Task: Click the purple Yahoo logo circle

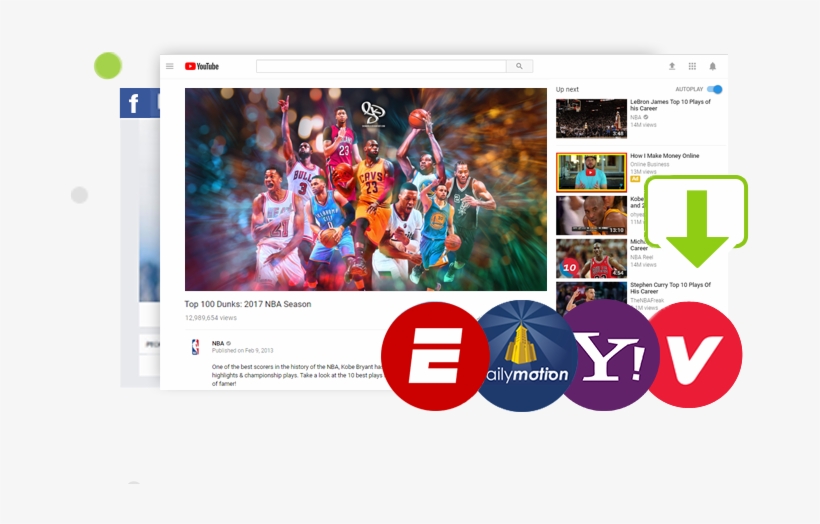Action: [x=609, y=355]
